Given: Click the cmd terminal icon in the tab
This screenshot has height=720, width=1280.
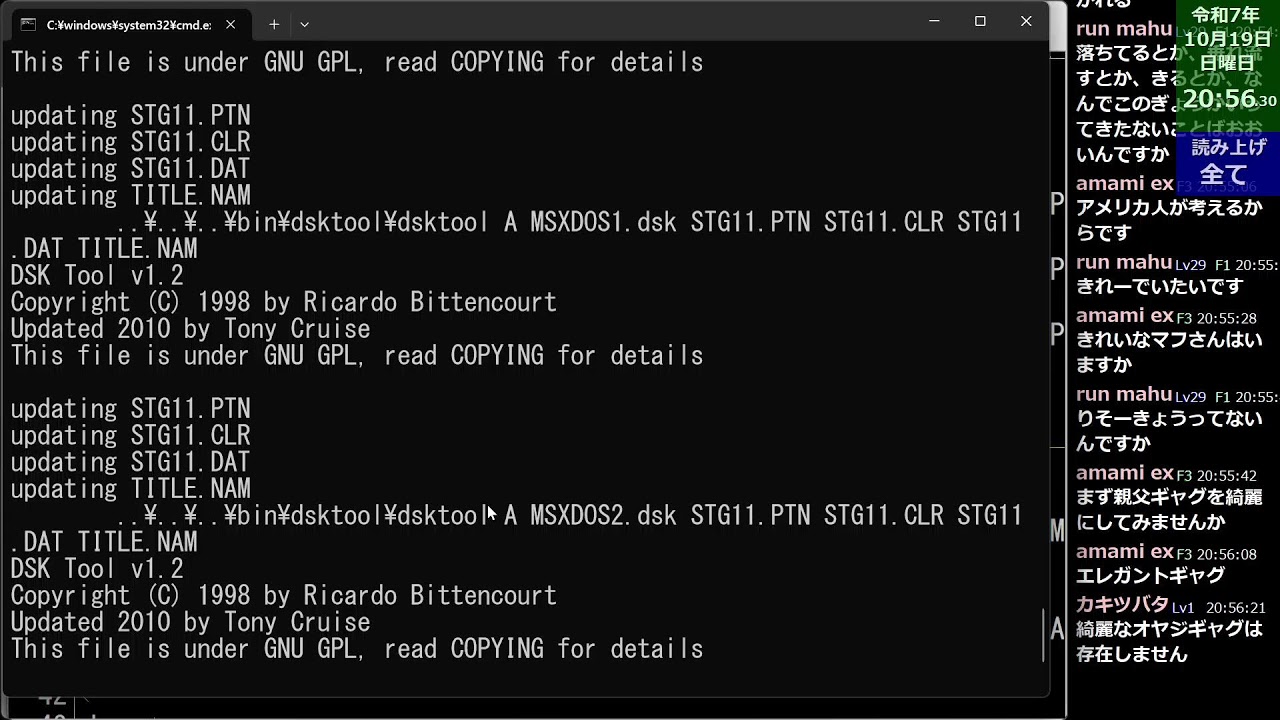Looking at the screenshot, I should pos(28,24).
